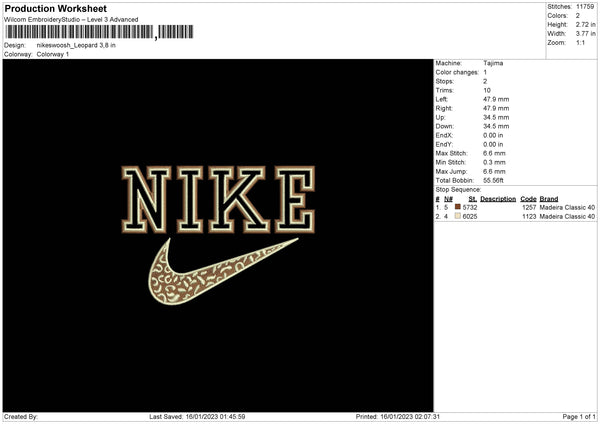Click the Stops label

(x=445, y=82)
